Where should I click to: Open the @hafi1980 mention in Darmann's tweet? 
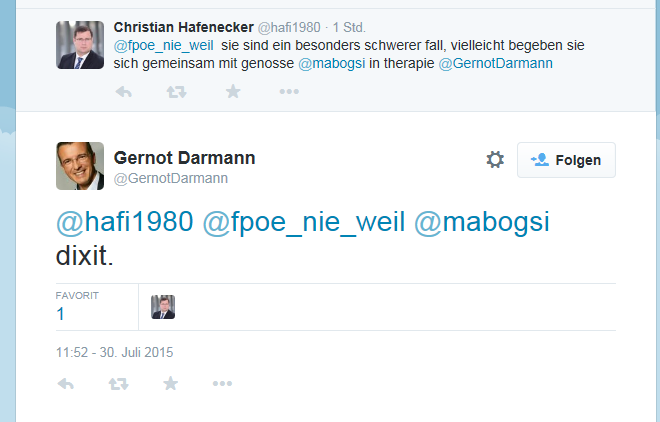click(x=124, y=223)
